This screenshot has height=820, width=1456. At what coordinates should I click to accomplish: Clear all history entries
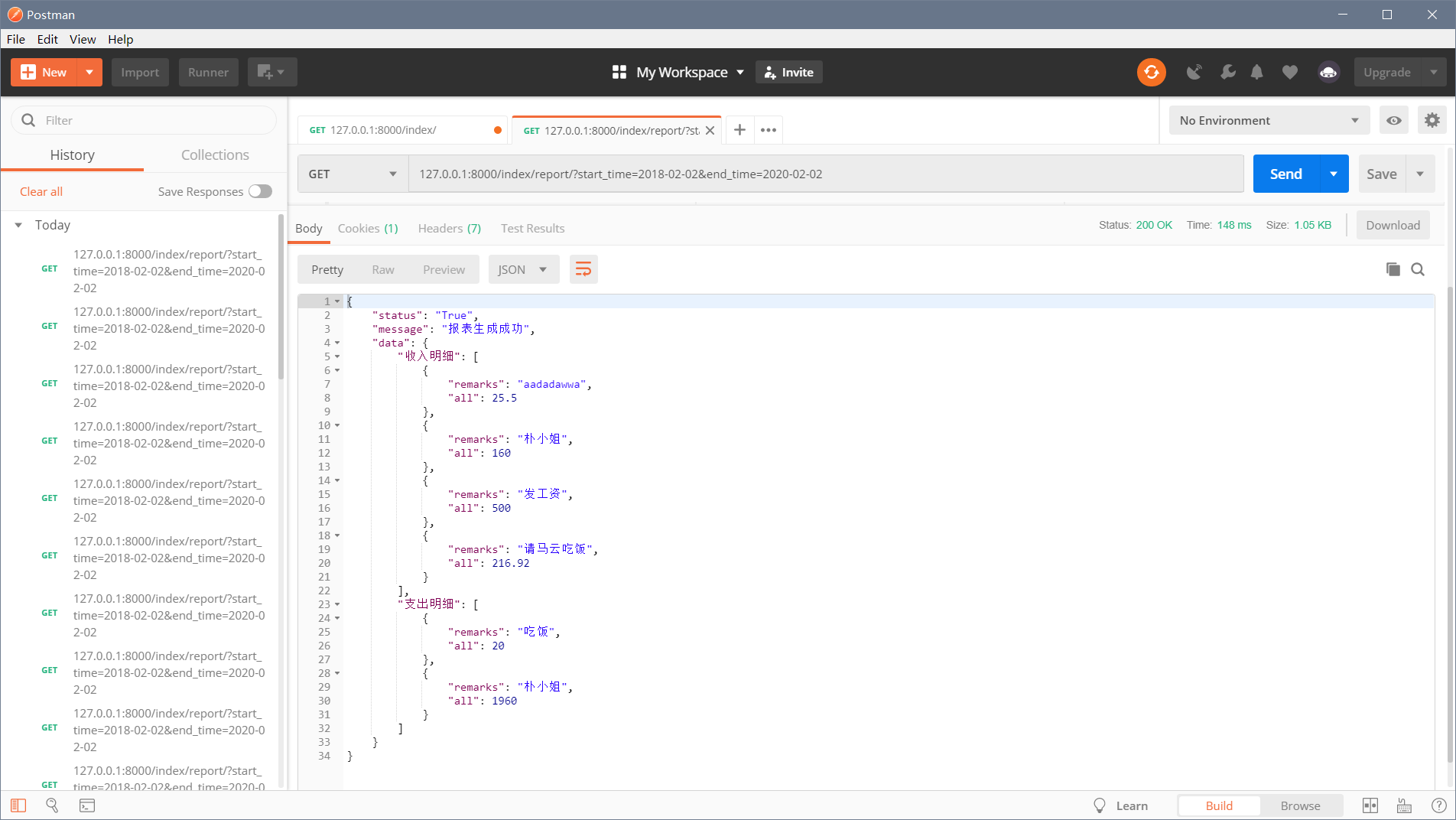[x=41, y=191]
